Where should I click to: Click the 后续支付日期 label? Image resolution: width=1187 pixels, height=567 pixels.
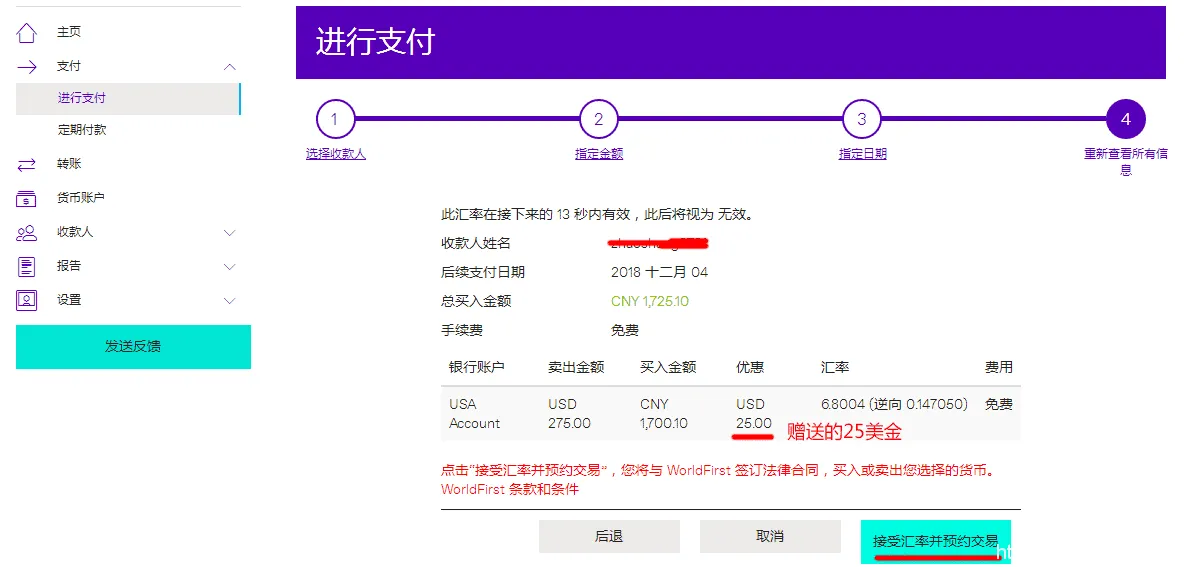tap(483, 273)
